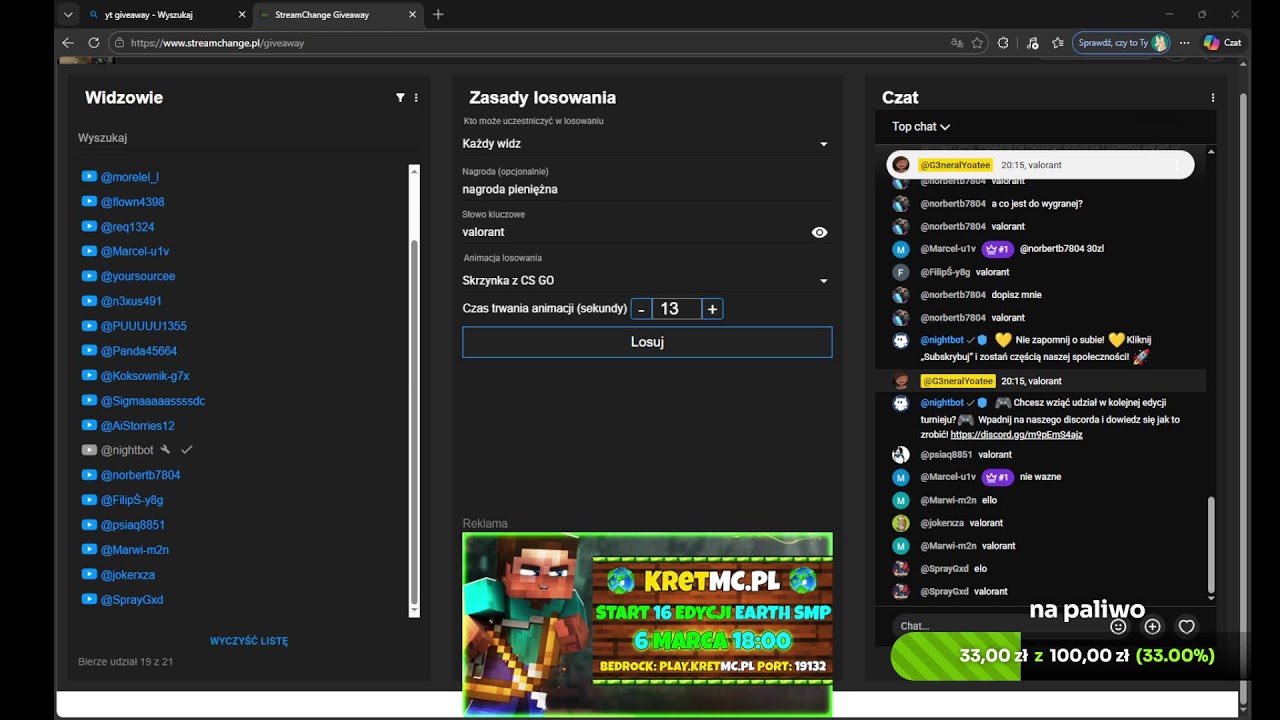This screenshot has width=1280, height=720.
Task: Click the translate icon in address bar
Action: (x=957, y=43)
